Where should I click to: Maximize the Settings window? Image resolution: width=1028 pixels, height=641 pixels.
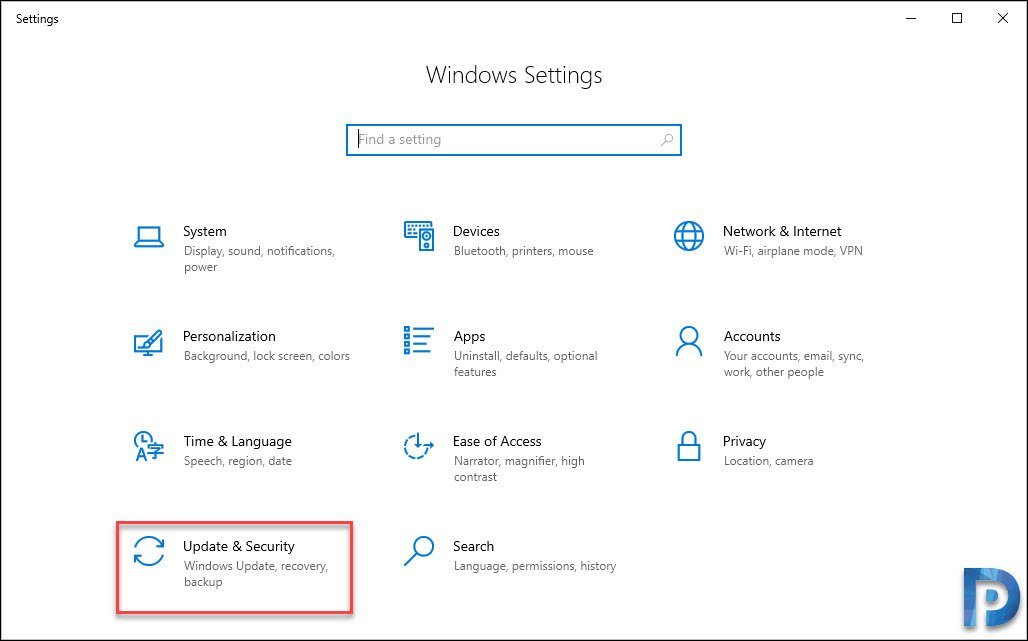pos(957,18)
